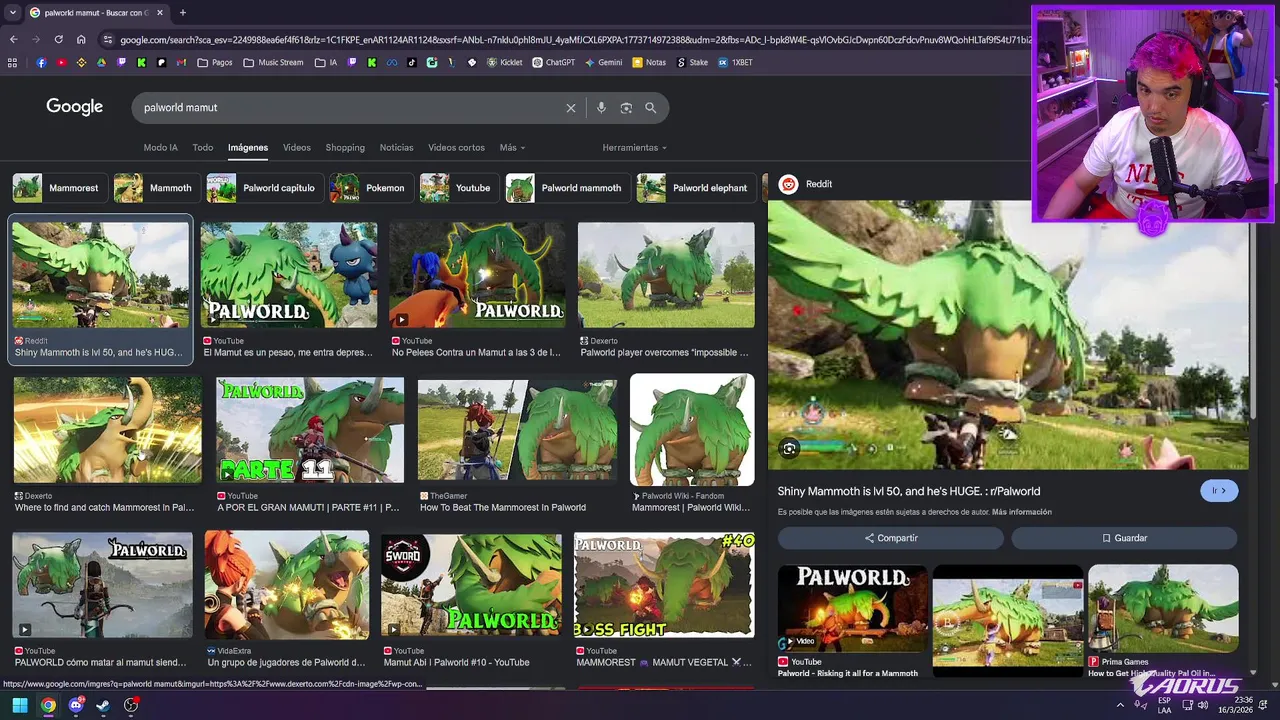Screen dimensions: 1280x720
Task: Open the tab search dropdown arrow
Action: pyautogui.click(x=13, y=13)
